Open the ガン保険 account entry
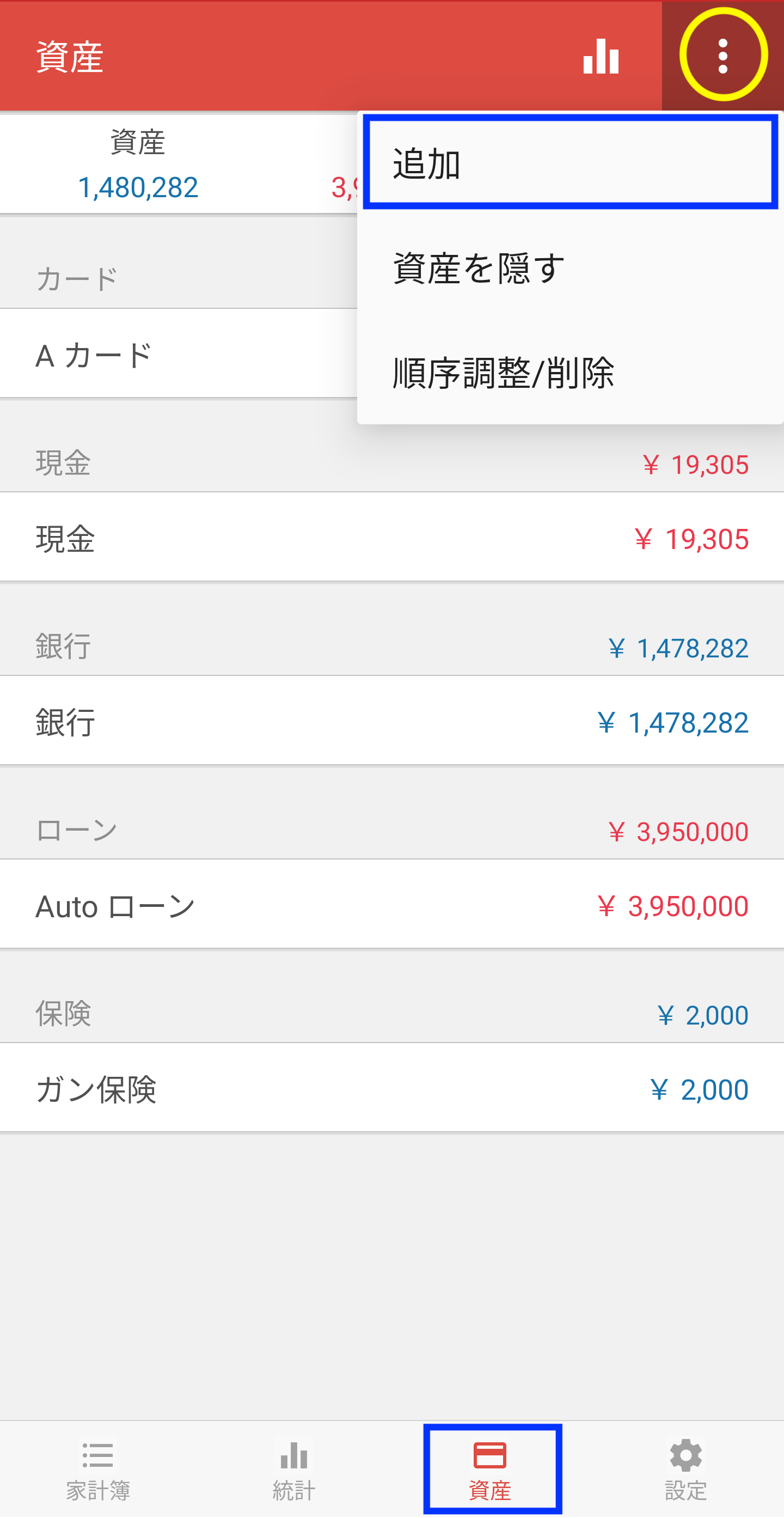 click(x=391, y=1088)
